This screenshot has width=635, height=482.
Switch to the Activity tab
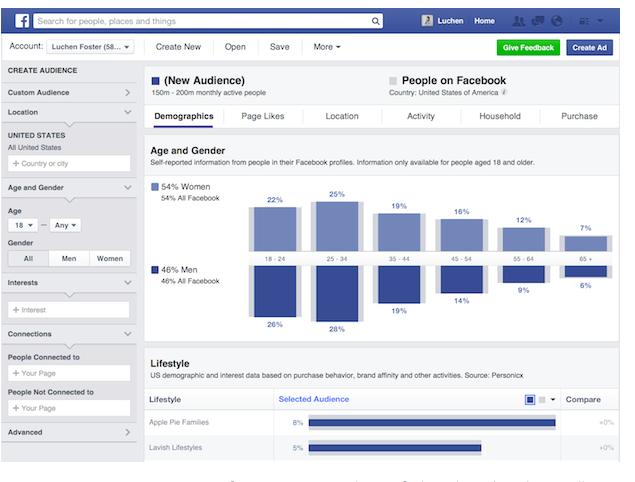click(x=421, y=116)
